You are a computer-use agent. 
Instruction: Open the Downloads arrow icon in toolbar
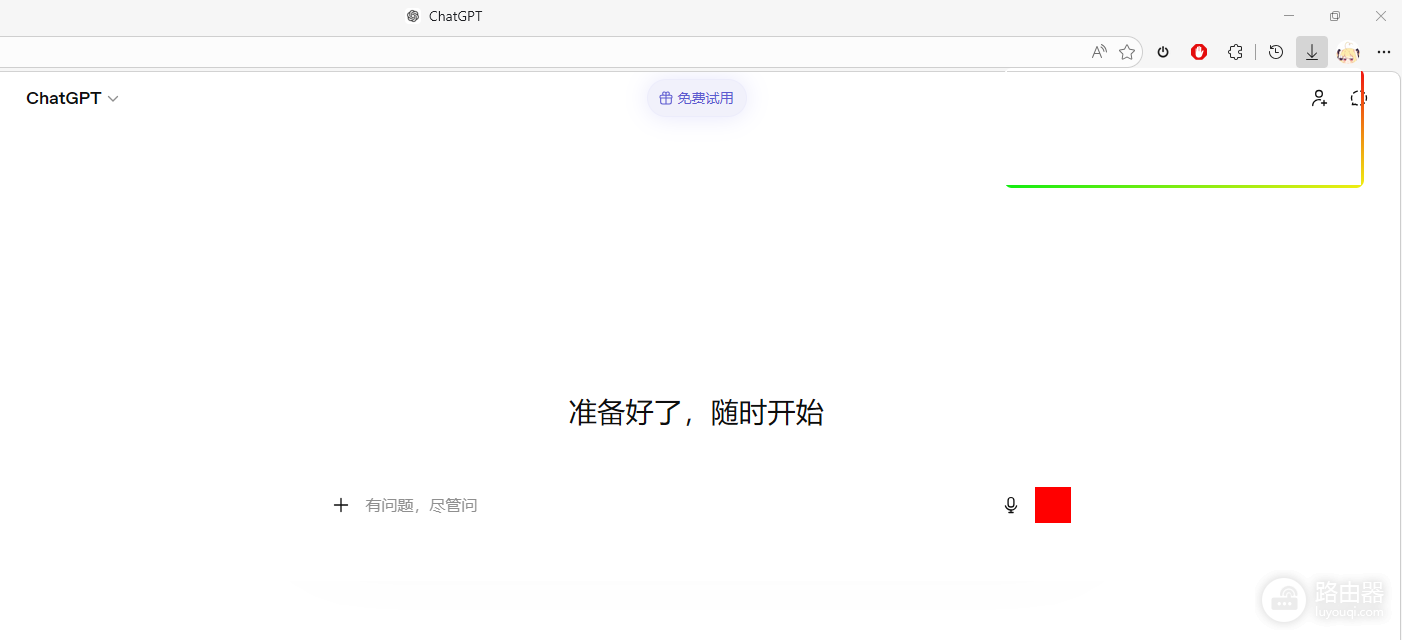tap(1312, 52)
